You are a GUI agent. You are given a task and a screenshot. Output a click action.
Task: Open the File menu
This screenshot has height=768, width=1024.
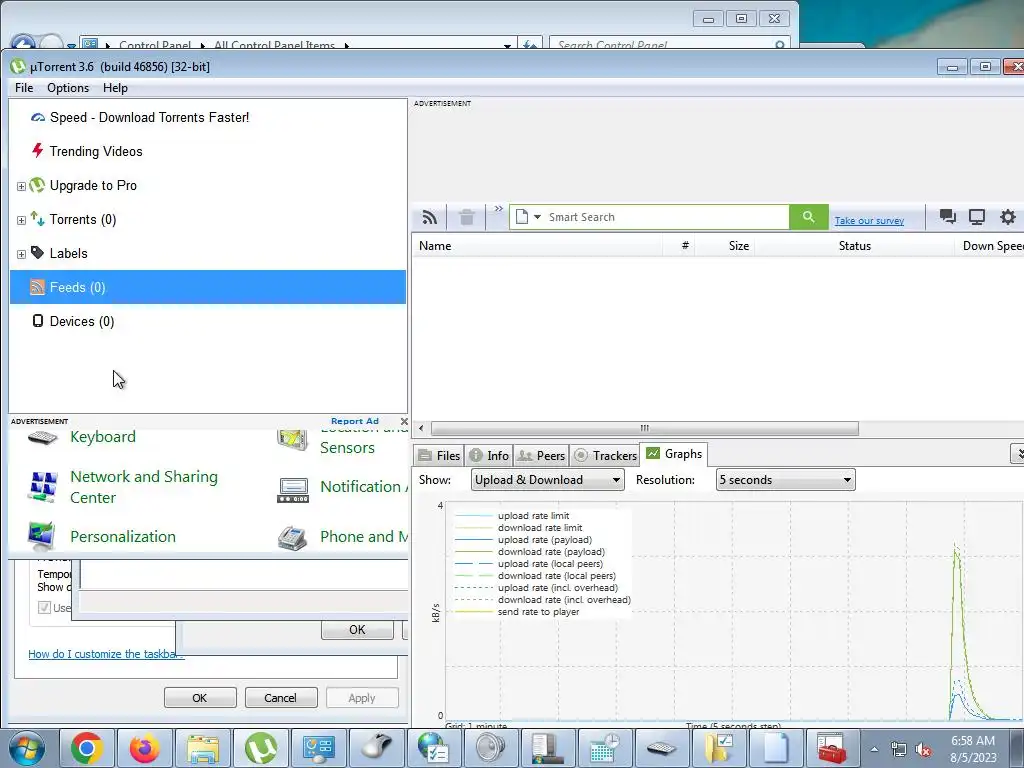tap(24, 88)
